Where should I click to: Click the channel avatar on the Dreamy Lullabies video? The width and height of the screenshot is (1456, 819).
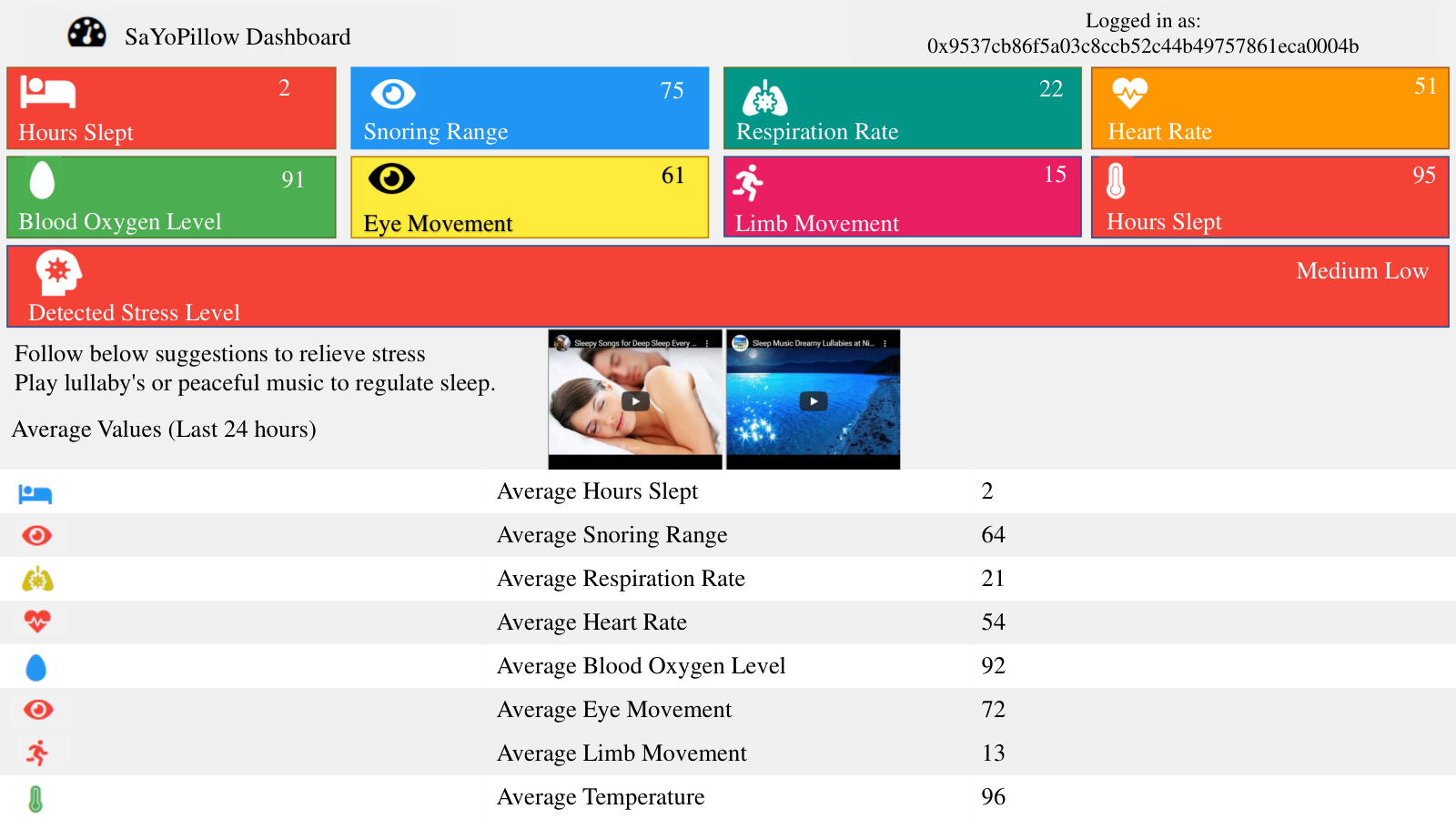tap(740, 343)
